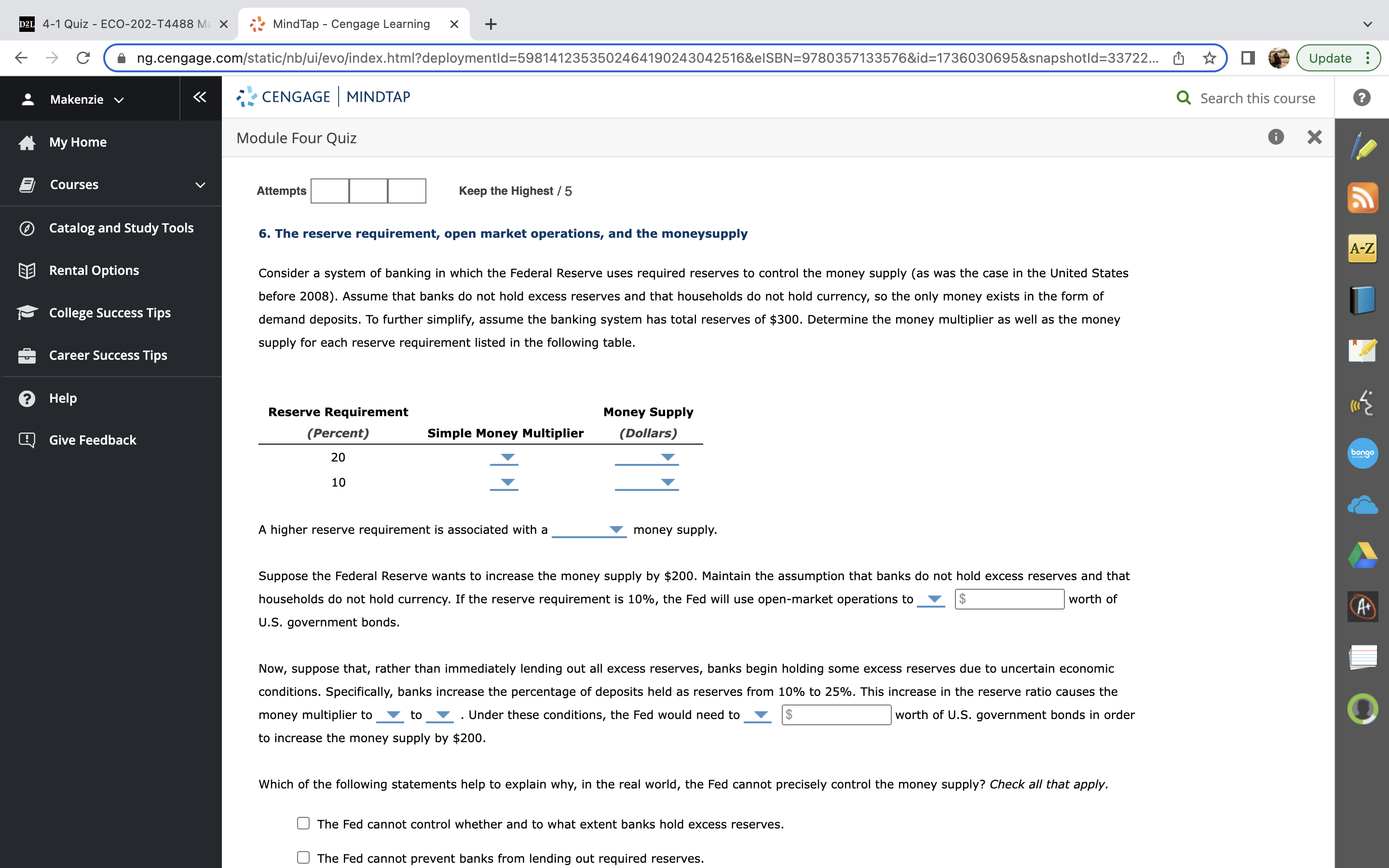
Task: Check 'Fed cannot prevent banks lending' box
Action: pyautogui.click(x=303, y=857)
